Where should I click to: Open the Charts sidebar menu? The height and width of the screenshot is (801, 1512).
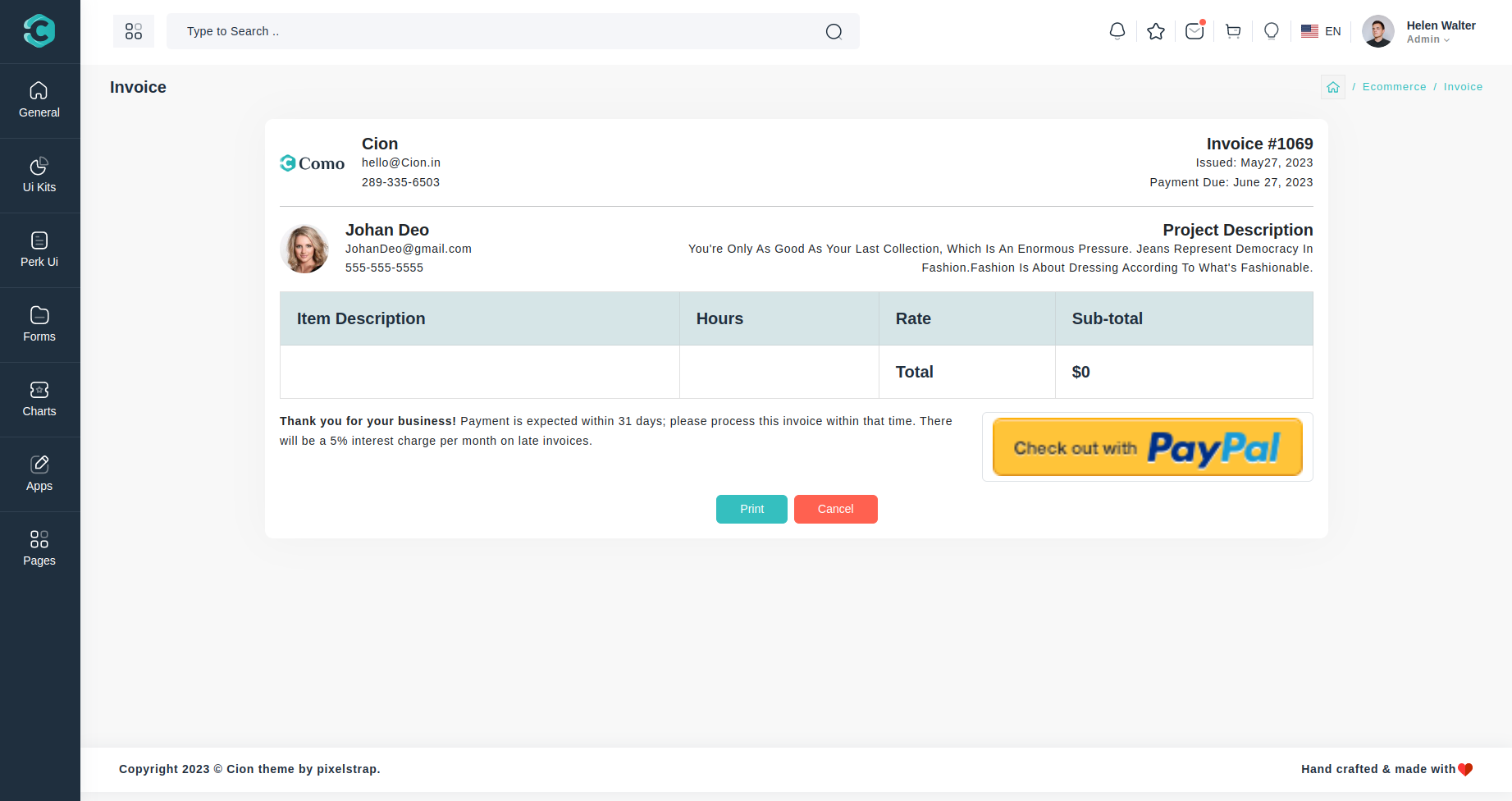[x=39, y=400]
